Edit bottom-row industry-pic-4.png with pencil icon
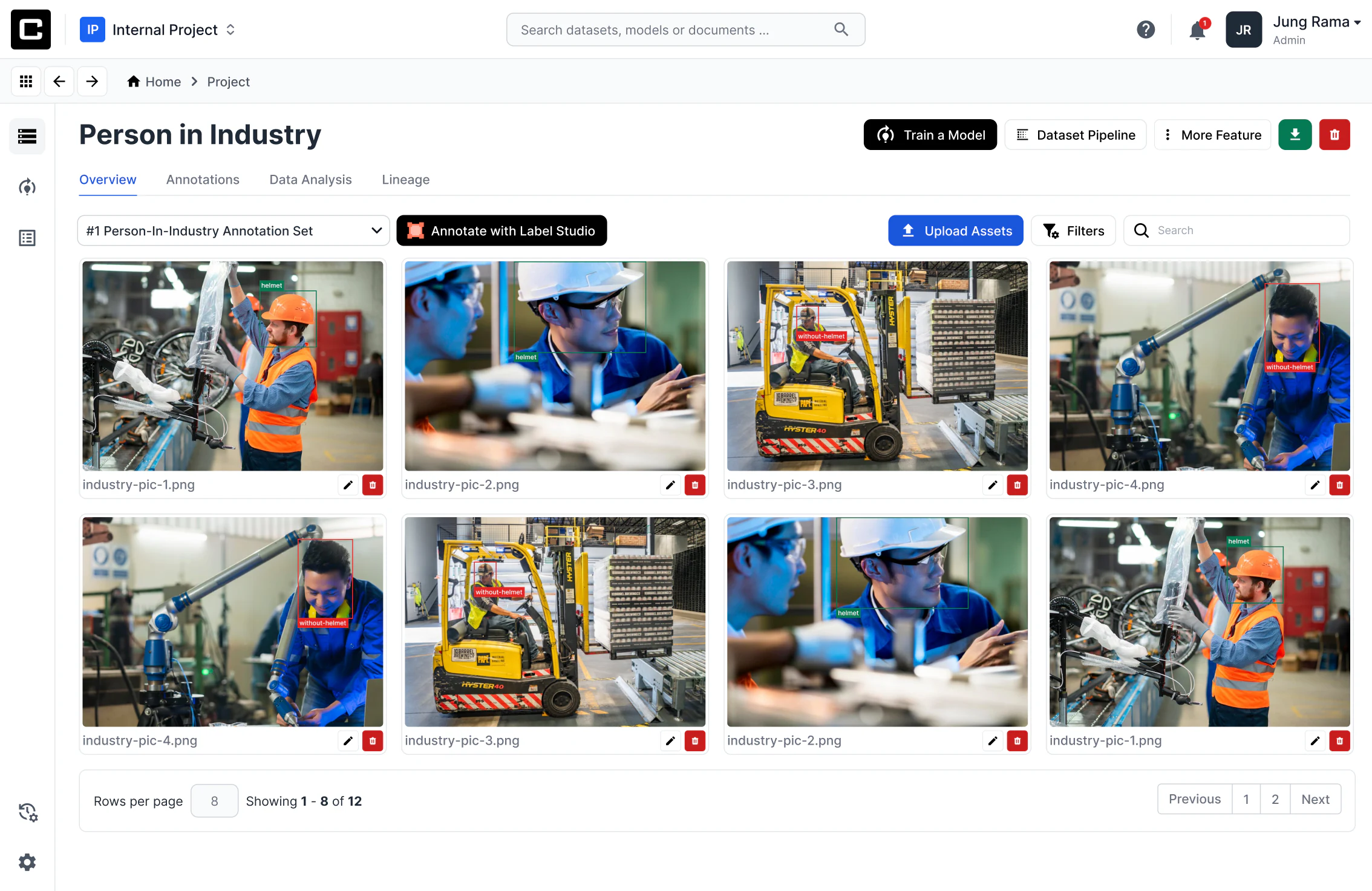Image resolution: width=1372 pixels, height=891 pixels. click(x=348, y=741)
